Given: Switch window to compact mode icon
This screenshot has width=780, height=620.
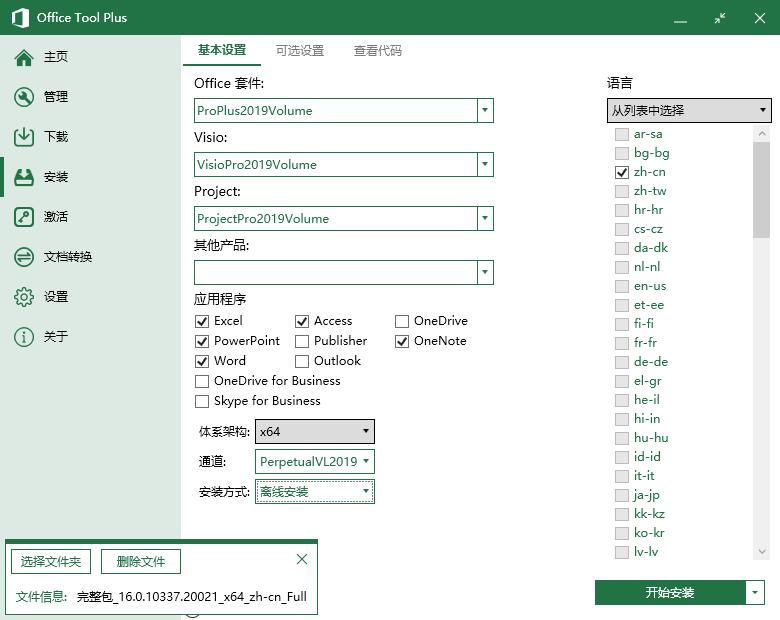Looking at the screenshot, I should tap(720, 18).
